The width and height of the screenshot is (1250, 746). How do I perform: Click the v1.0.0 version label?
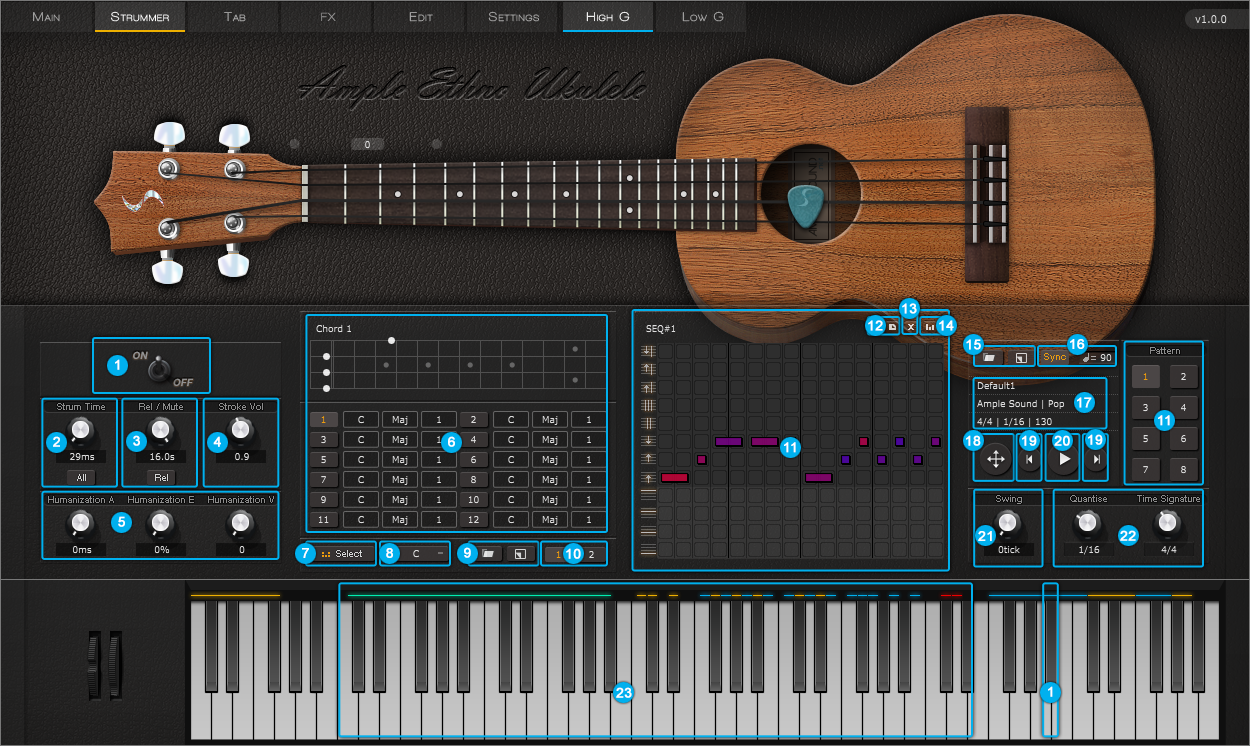[1212, 19]
